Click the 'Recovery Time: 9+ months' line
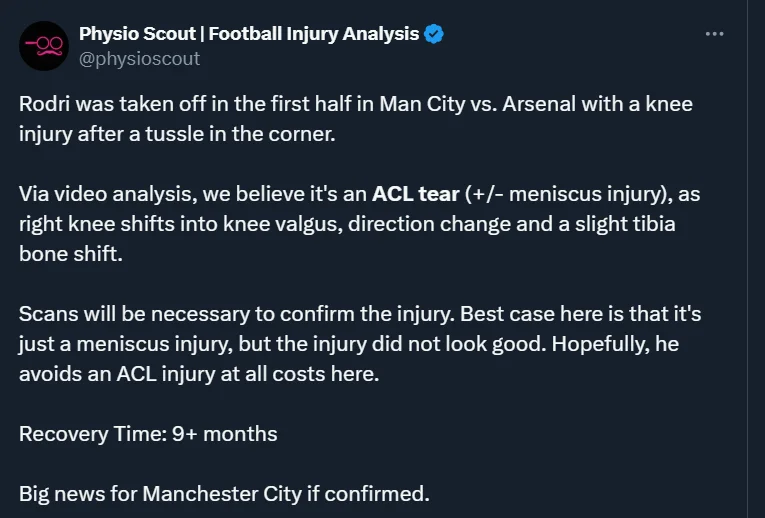 (148, 434)
